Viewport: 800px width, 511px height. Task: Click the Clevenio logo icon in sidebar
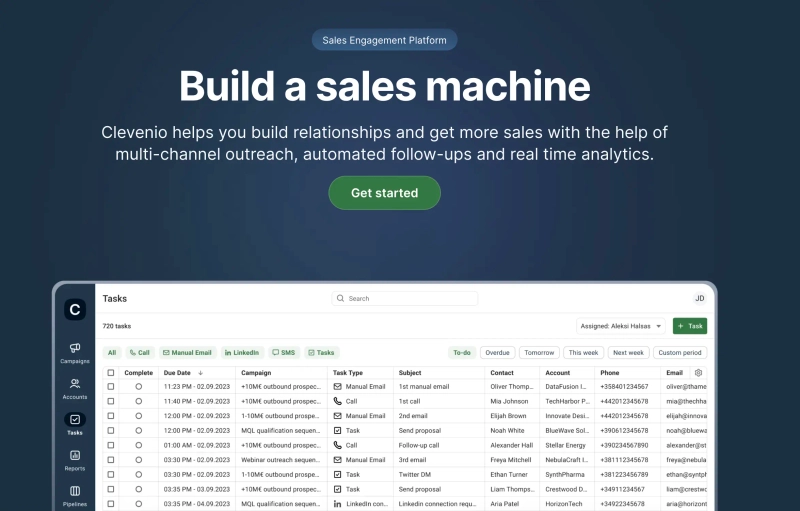pyautogui.click(x=75, y=310)
